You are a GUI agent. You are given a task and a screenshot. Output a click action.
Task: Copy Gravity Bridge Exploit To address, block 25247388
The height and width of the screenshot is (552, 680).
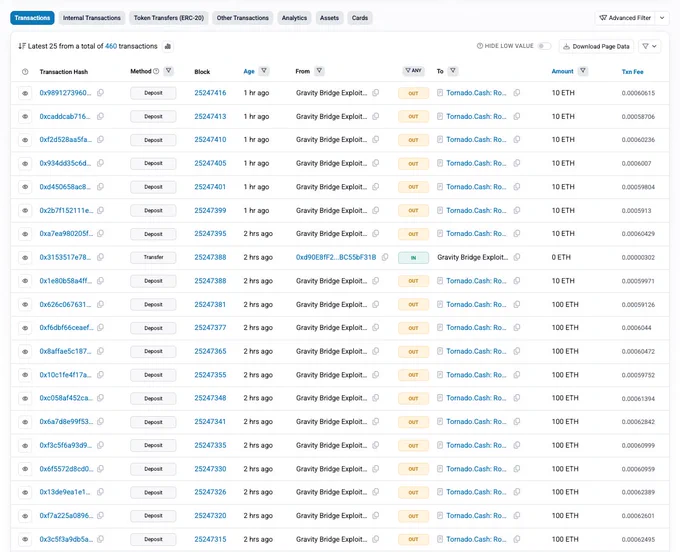pos(517,257)
